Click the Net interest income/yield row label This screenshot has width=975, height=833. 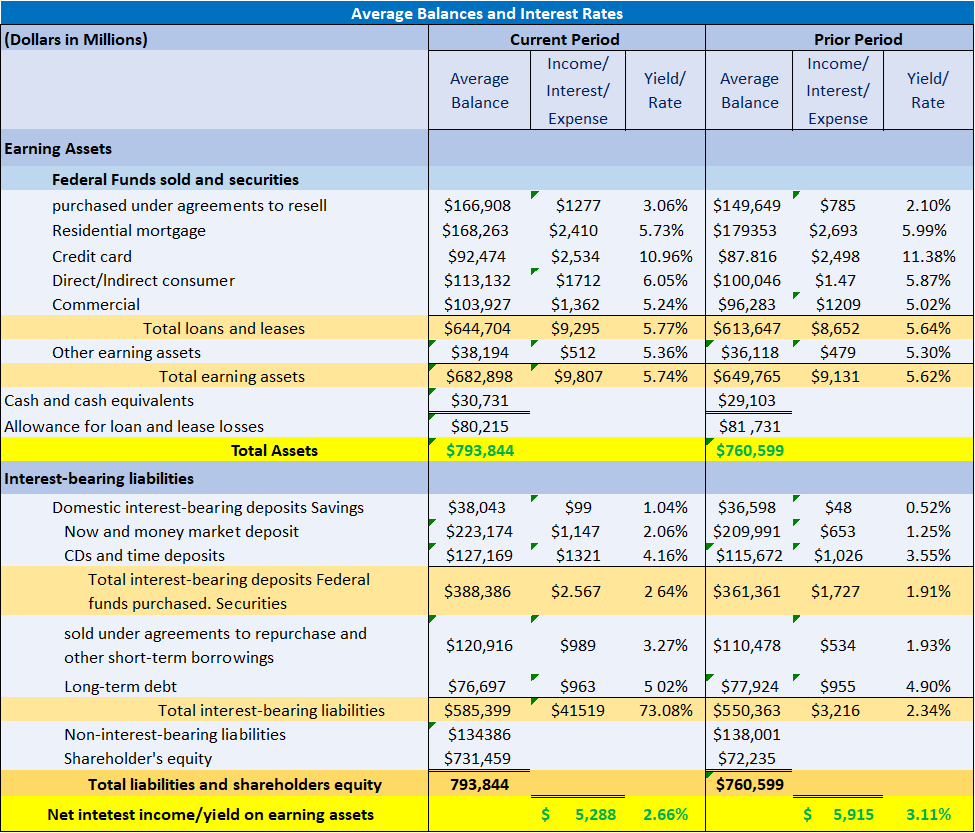tap(213, 814)
